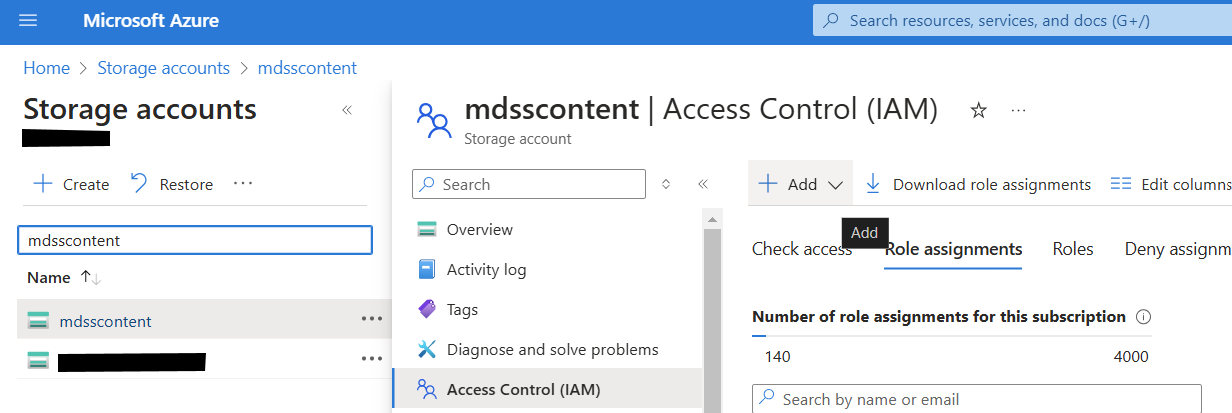The height and width of the screenshot is (413, 1232).
Task: Click the Search by name or email field
Action: pyautogui.click(x=976, y=399)
